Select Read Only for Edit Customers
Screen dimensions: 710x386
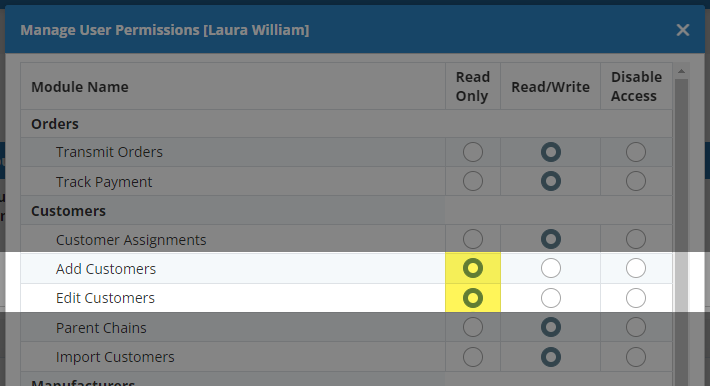(473, 298)
